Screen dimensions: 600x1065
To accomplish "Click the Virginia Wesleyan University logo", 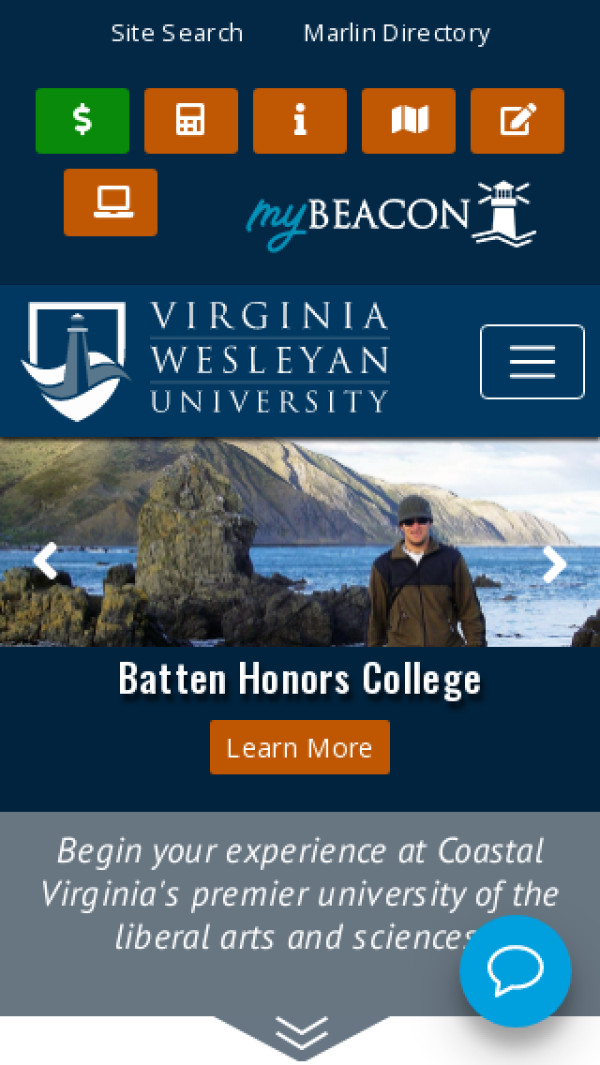I will click(x=205, y=361).
